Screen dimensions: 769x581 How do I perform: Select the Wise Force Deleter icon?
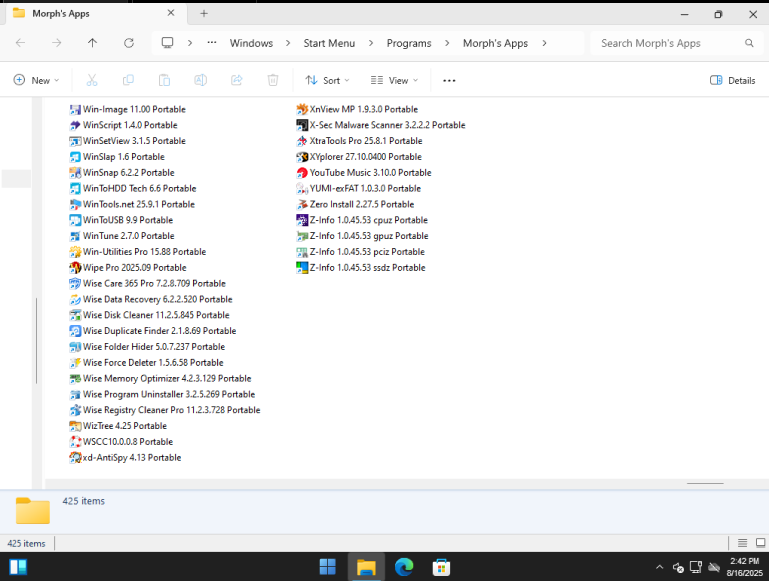click(x=75, y=363)
